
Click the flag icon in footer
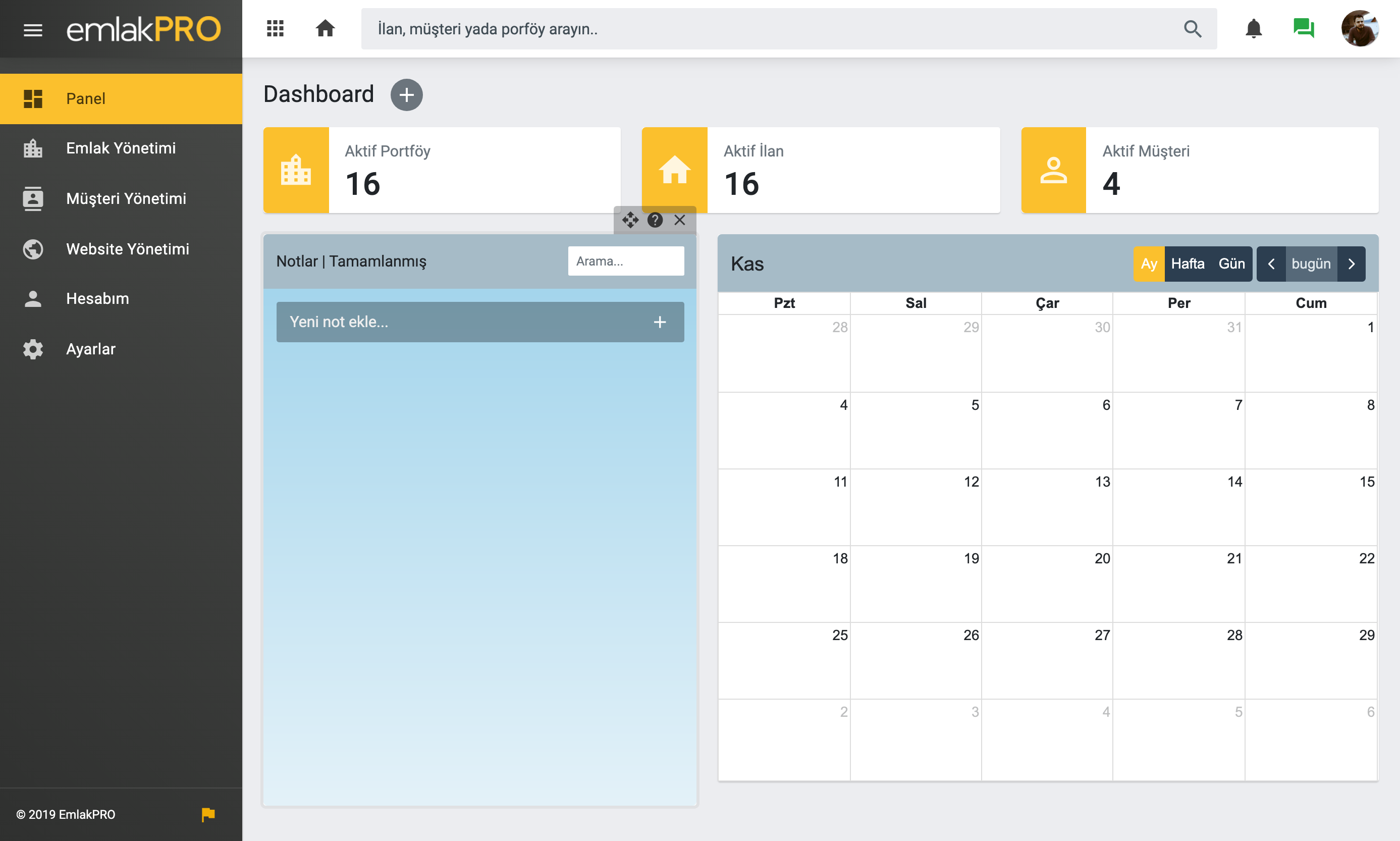click(x=208, y=814)
